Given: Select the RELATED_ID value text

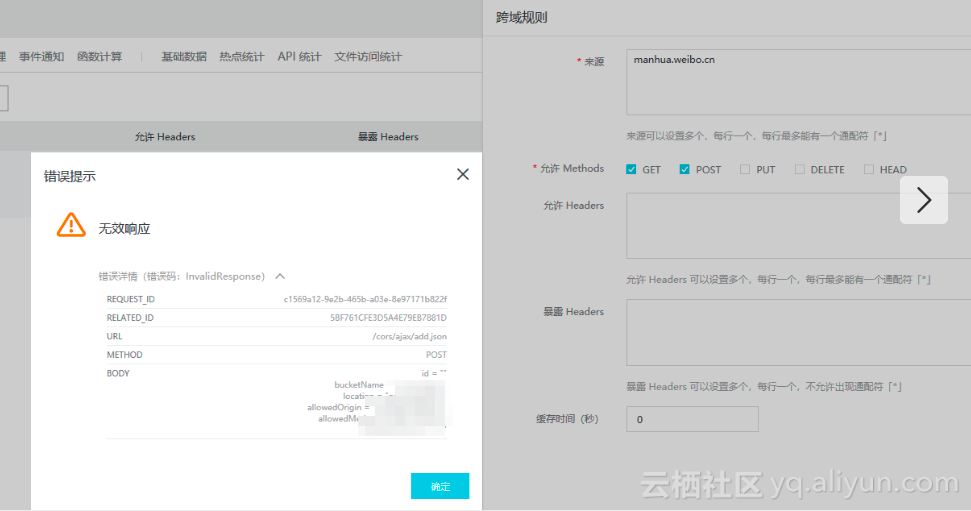Looking at the screenshot, I should click(x=388, y=318).
